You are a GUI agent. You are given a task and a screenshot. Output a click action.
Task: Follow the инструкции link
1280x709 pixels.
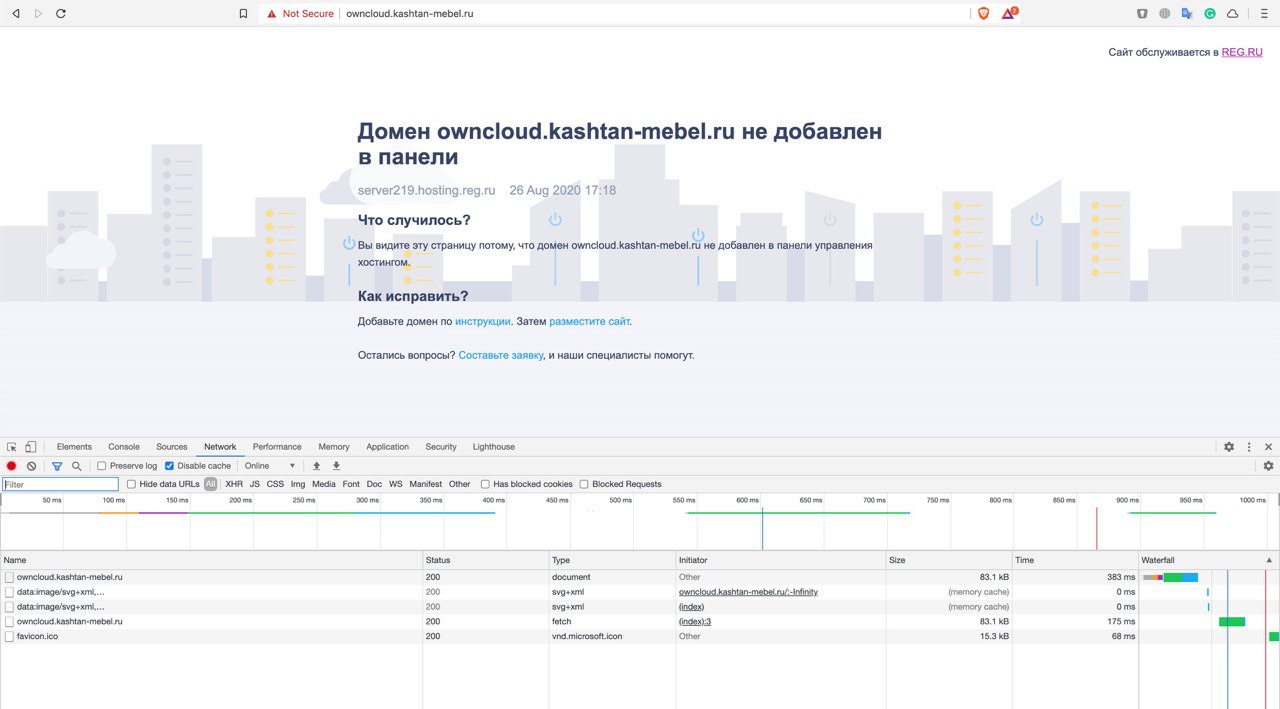click(483, 321)
